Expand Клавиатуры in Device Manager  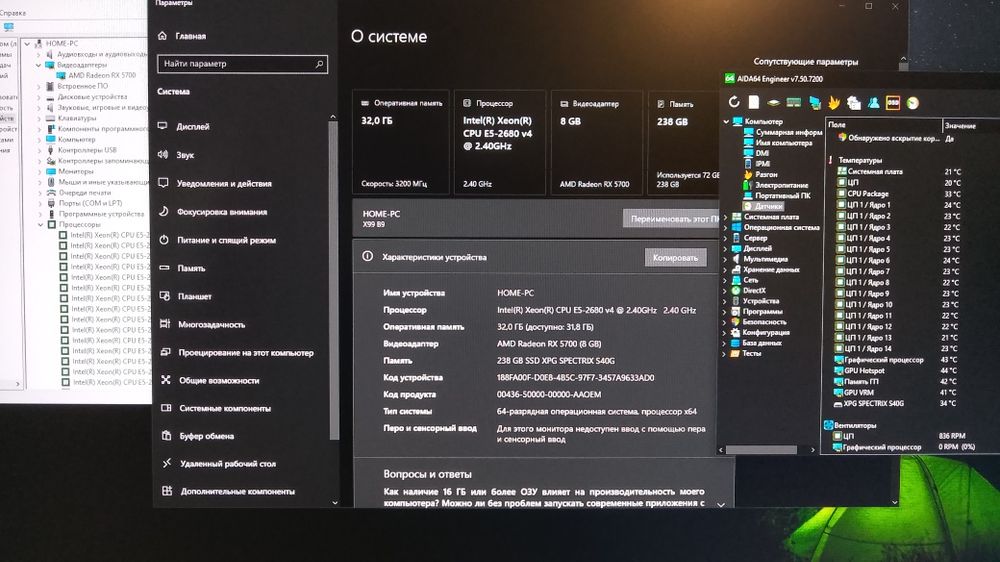pos(40,118)
